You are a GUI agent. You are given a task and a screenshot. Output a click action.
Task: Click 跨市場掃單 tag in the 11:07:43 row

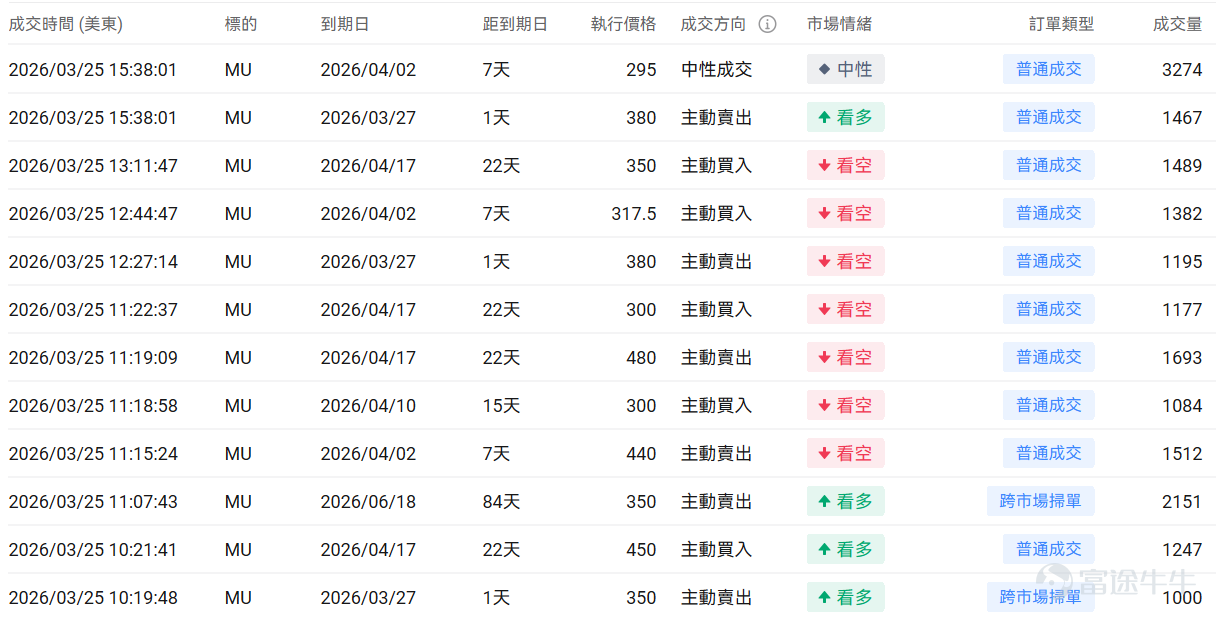coord(1041,501)
